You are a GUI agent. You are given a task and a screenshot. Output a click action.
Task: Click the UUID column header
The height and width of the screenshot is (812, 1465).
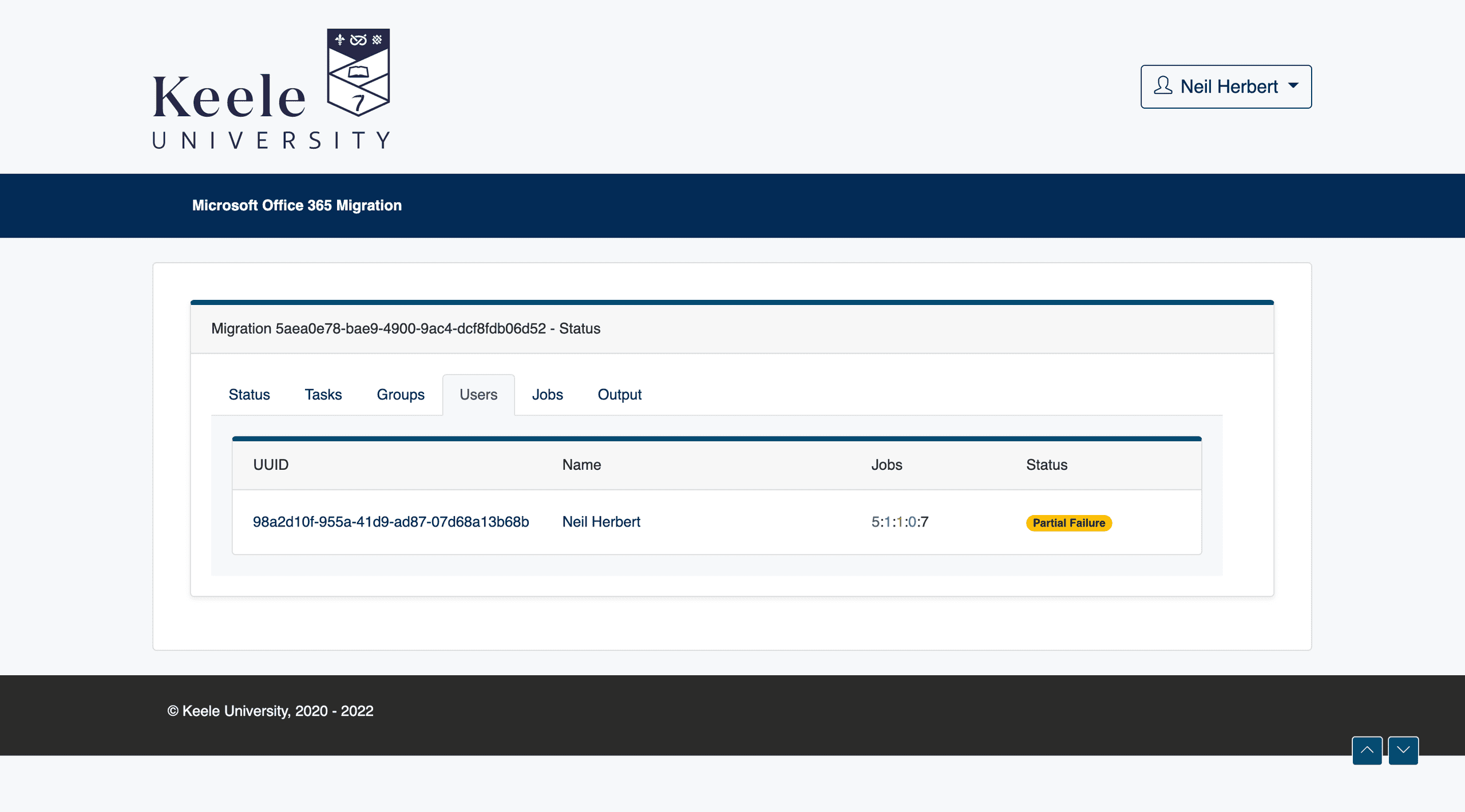[271, 464]
